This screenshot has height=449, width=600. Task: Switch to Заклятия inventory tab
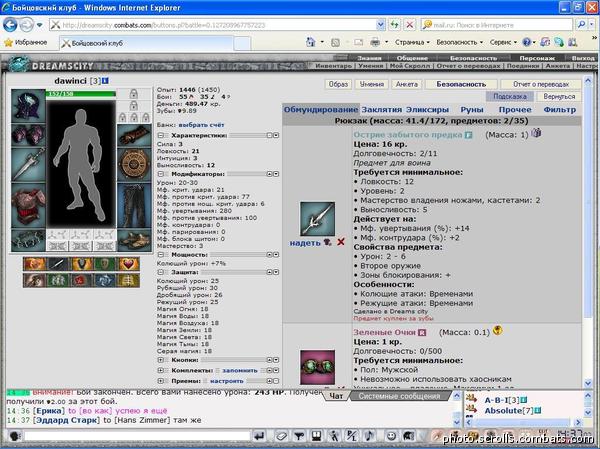(x=382, y=109)
